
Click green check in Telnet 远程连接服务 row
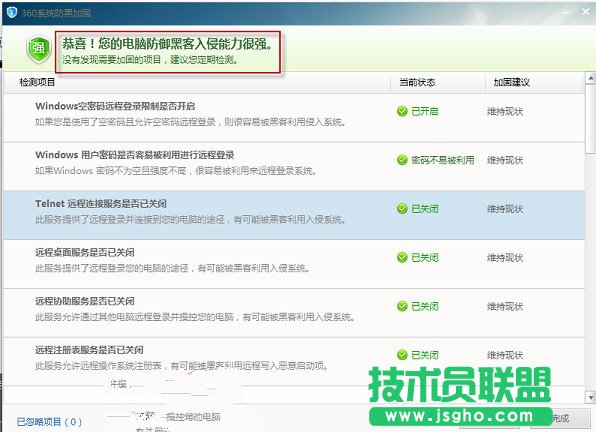pyautogui.click(x=402, y=209)
